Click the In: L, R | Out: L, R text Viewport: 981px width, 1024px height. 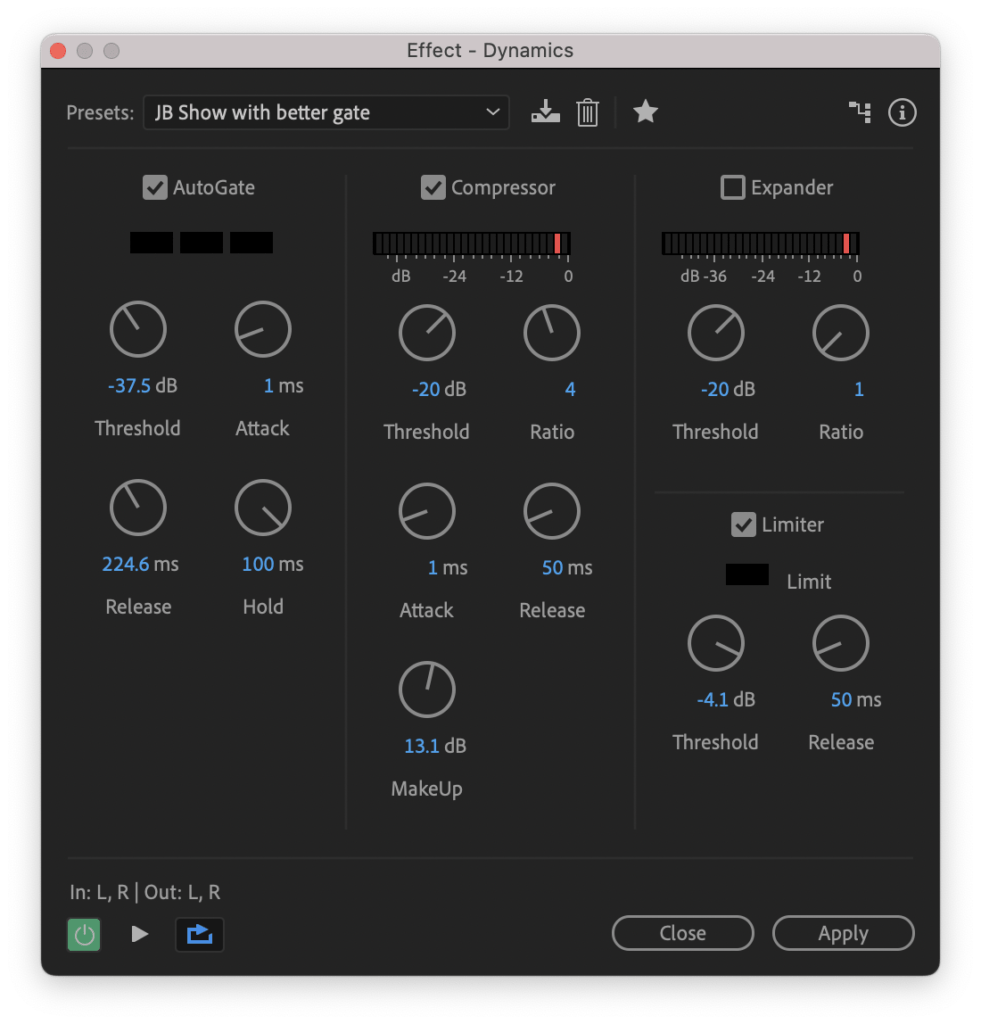click(145, 892)
